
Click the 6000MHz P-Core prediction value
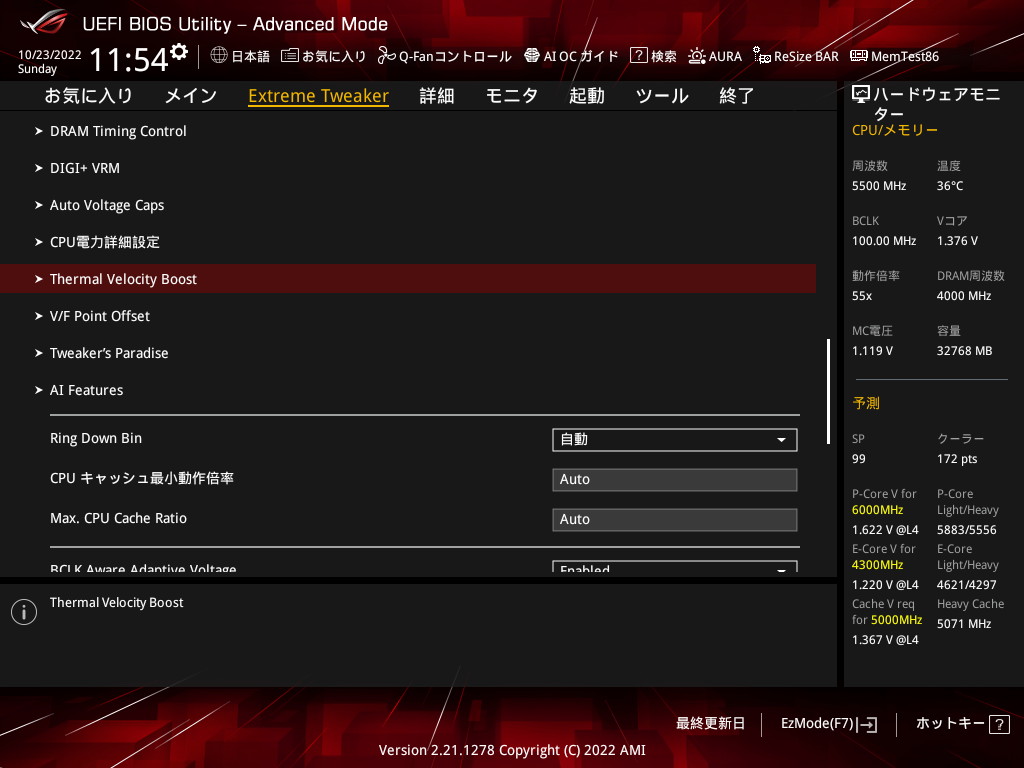click(877, 510)
